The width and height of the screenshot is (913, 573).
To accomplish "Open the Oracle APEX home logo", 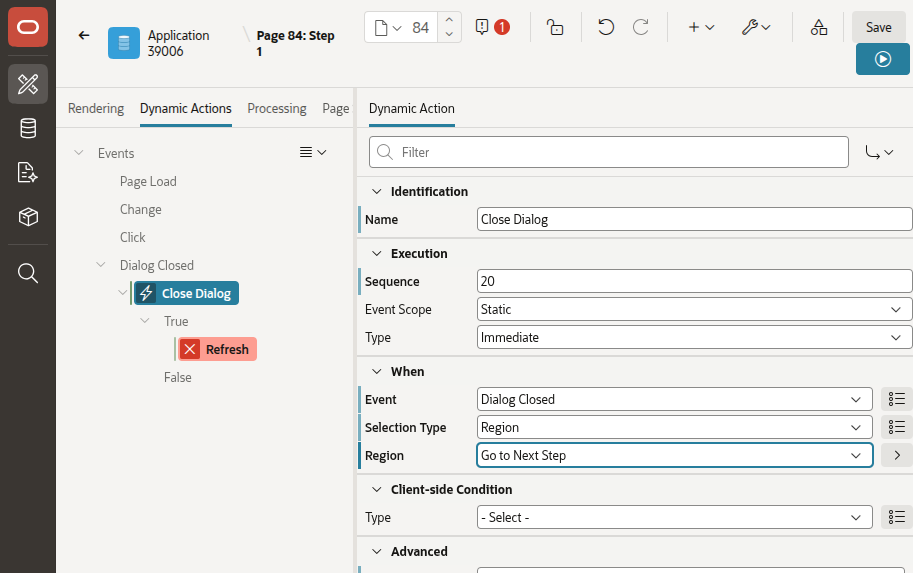I will pyautogui.click(x=28, y=27).
